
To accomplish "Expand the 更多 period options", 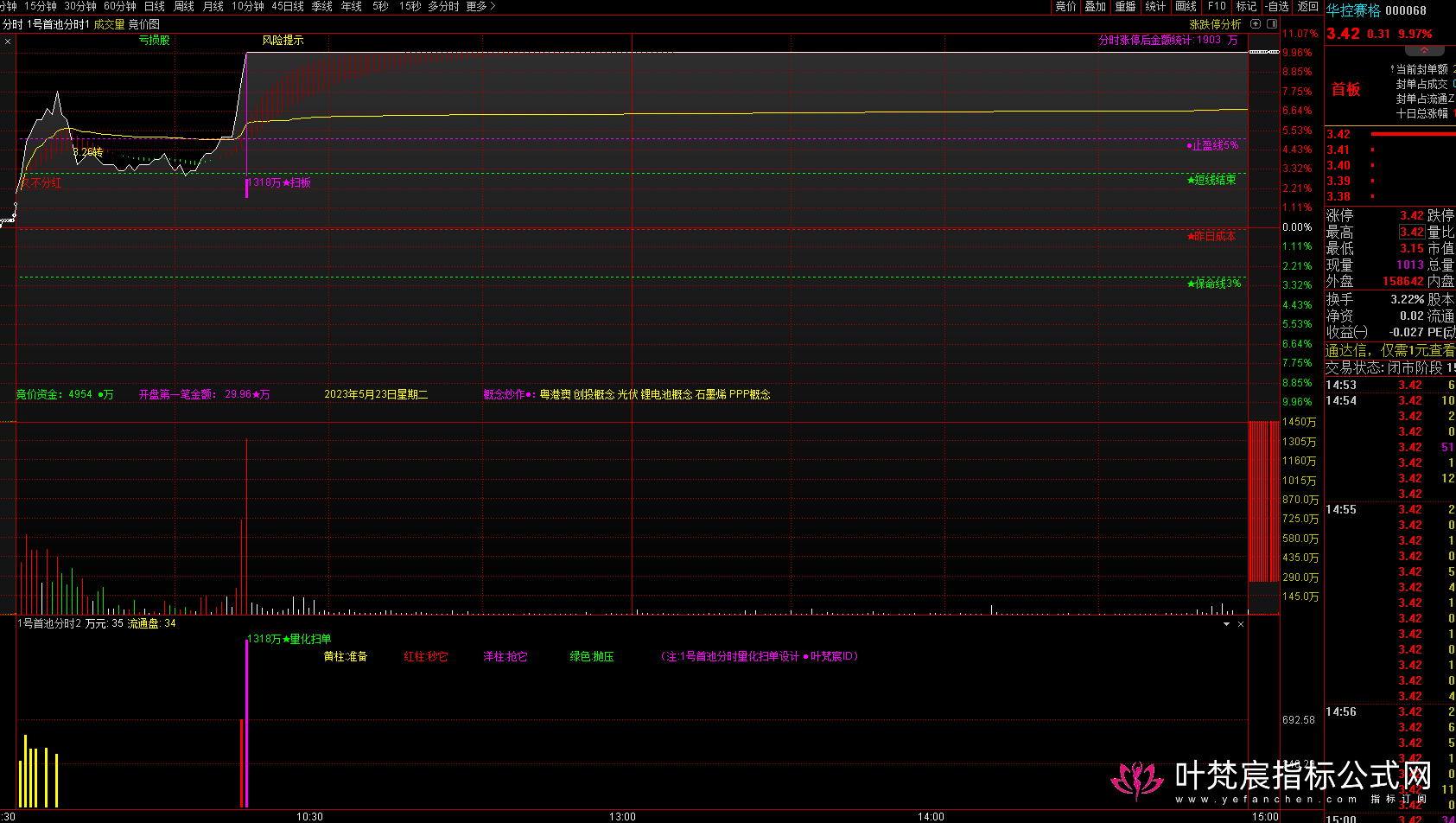I will coord(480,6).
